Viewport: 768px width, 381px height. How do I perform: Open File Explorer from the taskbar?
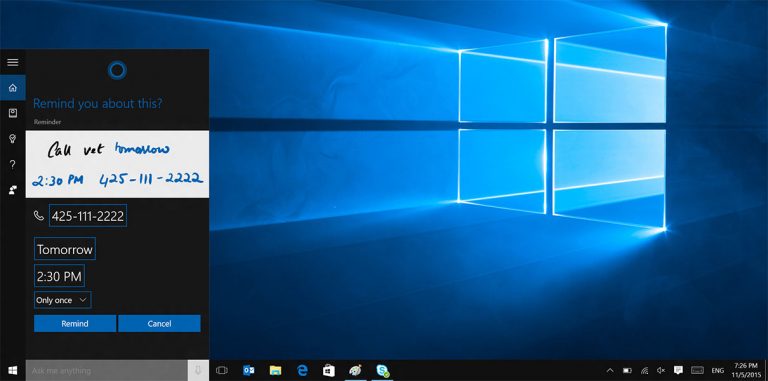click(x=275, y=370)
